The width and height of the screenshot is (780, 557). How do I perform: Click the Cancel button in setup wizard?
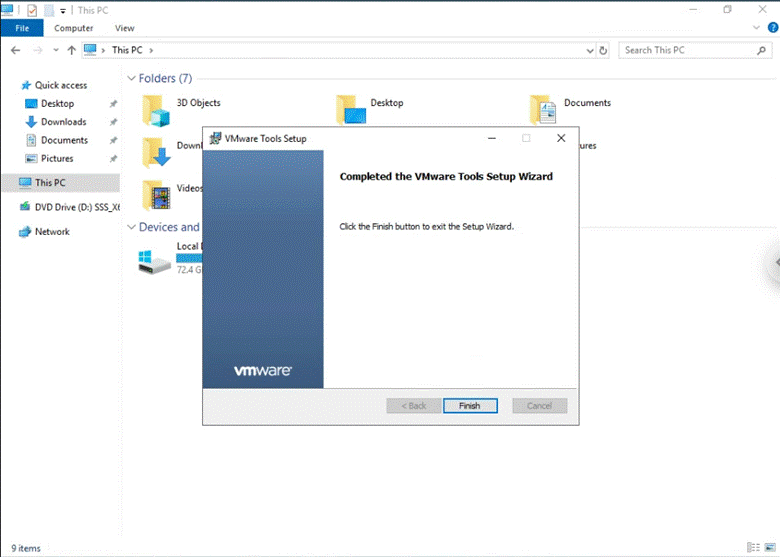click(x=540, y=406)
